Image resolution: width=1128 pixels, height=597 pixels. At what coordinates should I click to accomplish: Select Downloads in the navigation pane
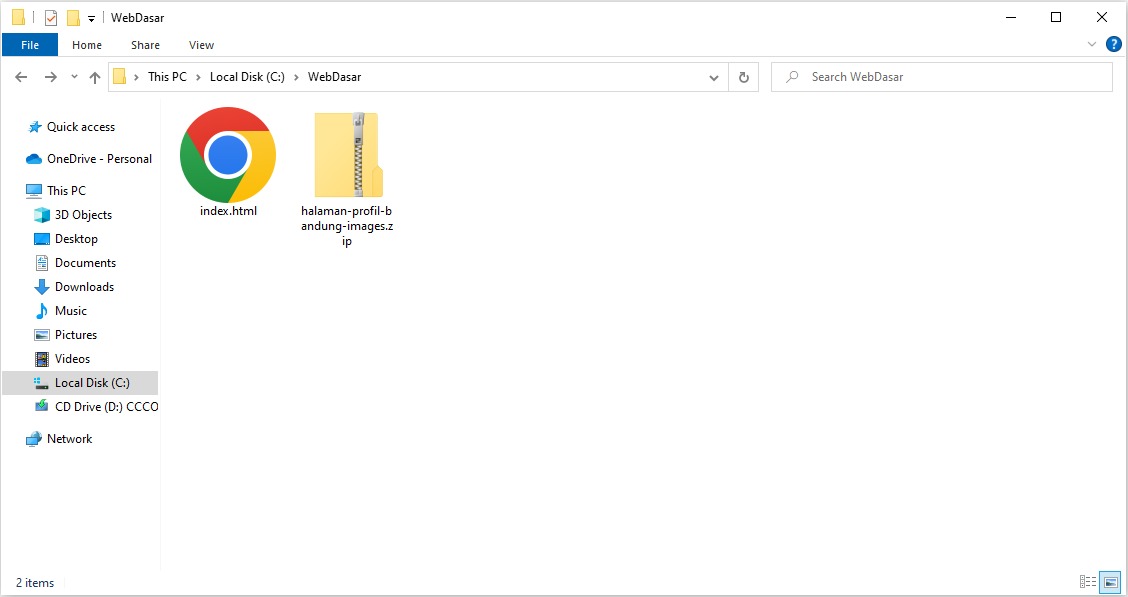point(84,287)
